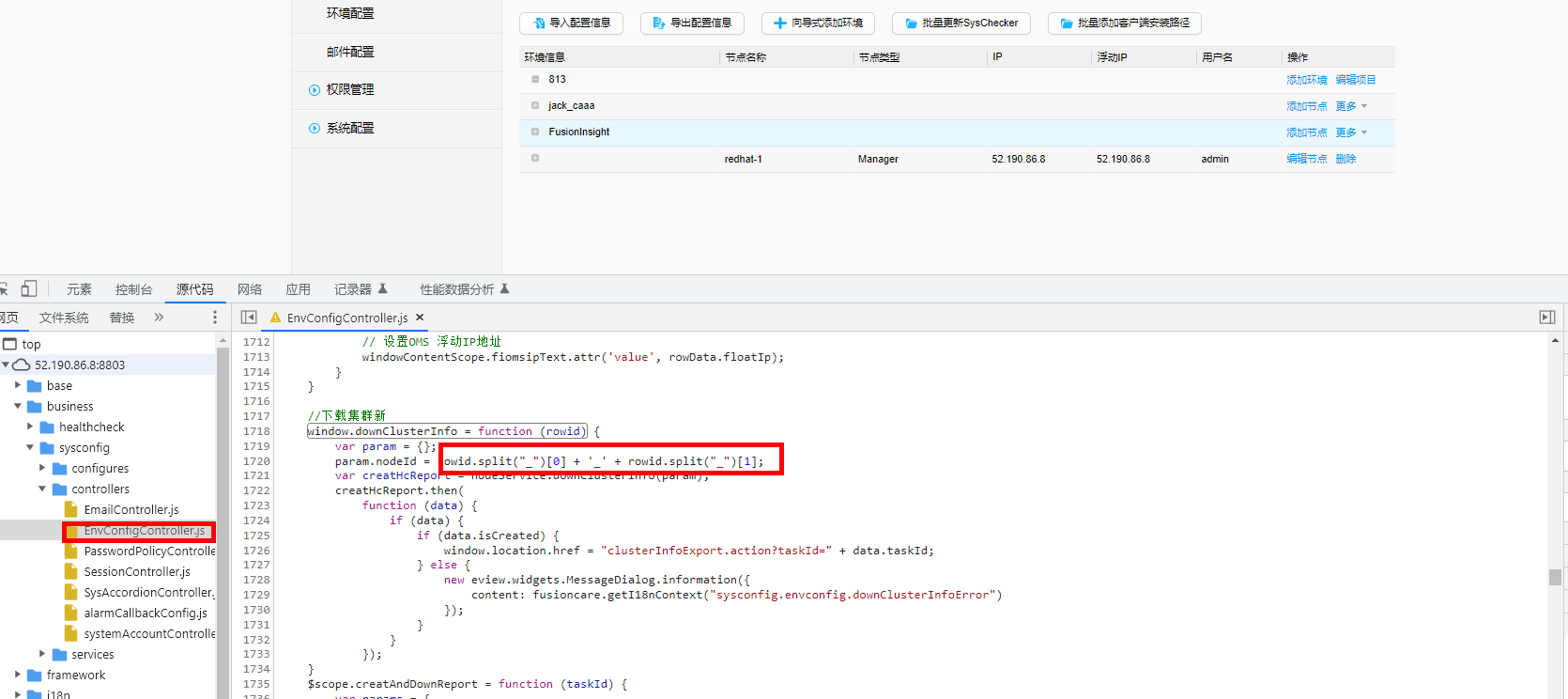Viewport: 1568px width, 699px height.
Task: Switch to the 记录器 DevTools tab
Action: click(x=361, y=289)
